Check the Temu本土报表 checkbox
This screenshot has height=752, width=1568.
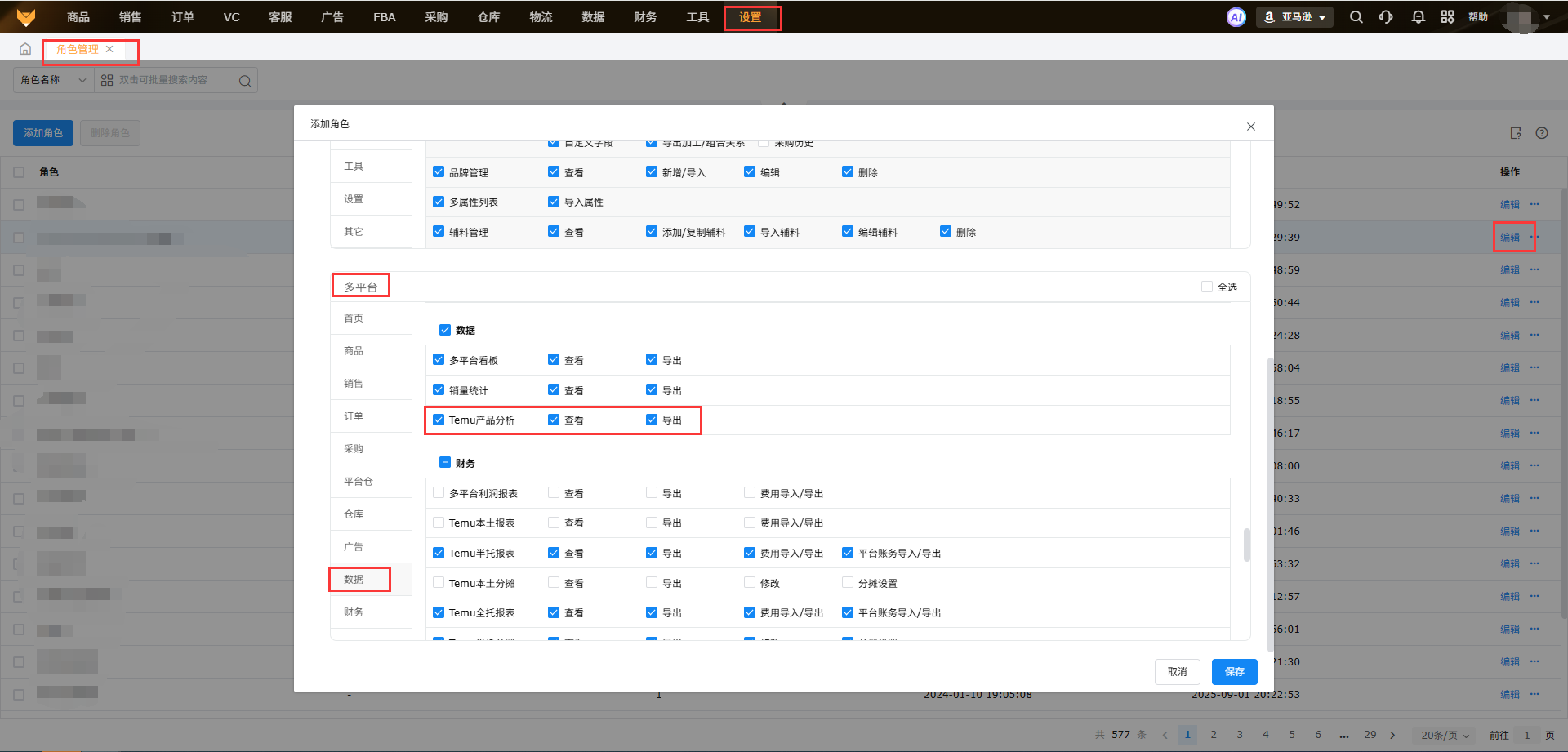click(439, 523)
